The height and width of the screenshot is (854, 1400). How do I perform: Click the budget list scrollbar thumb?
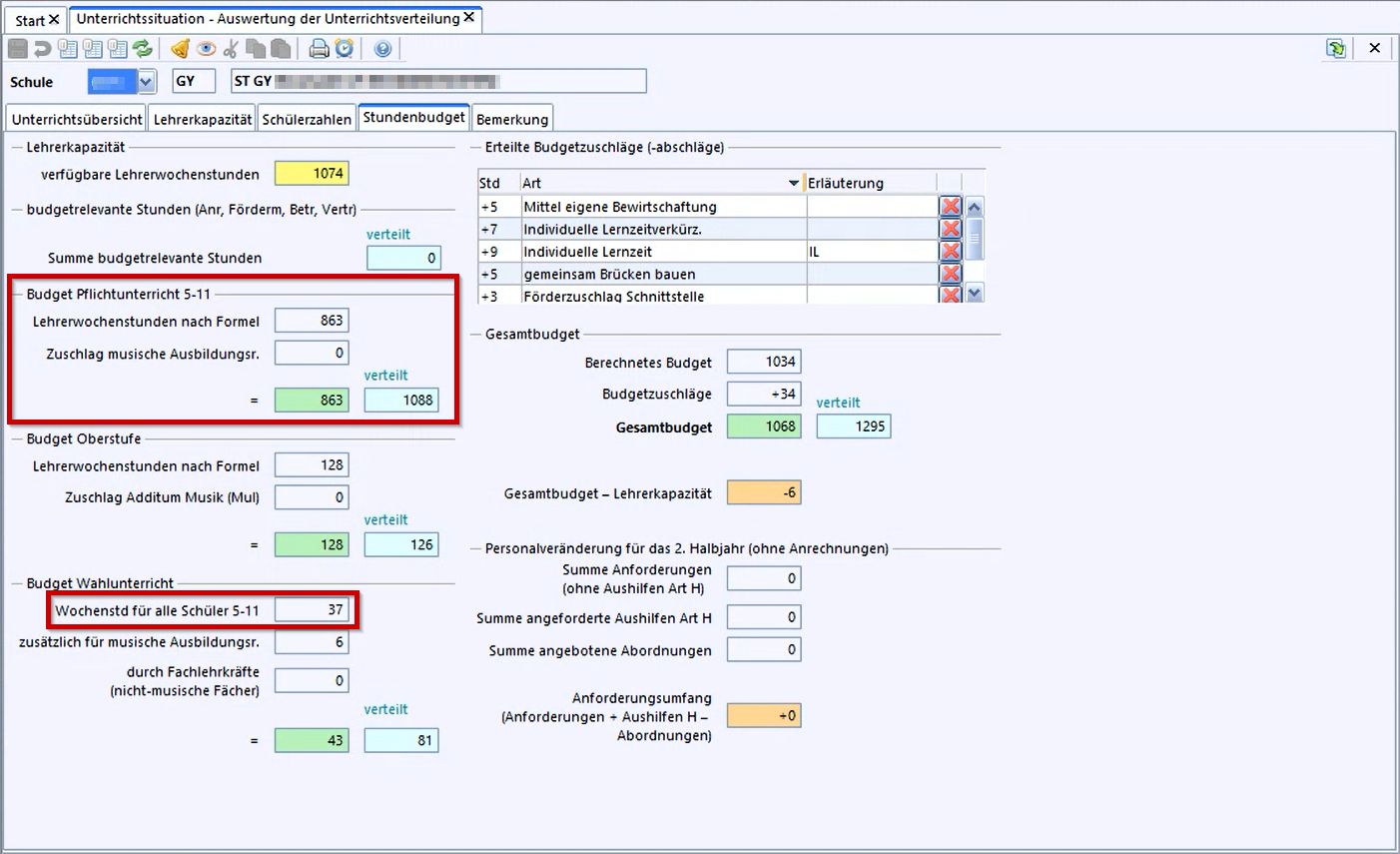975,238
